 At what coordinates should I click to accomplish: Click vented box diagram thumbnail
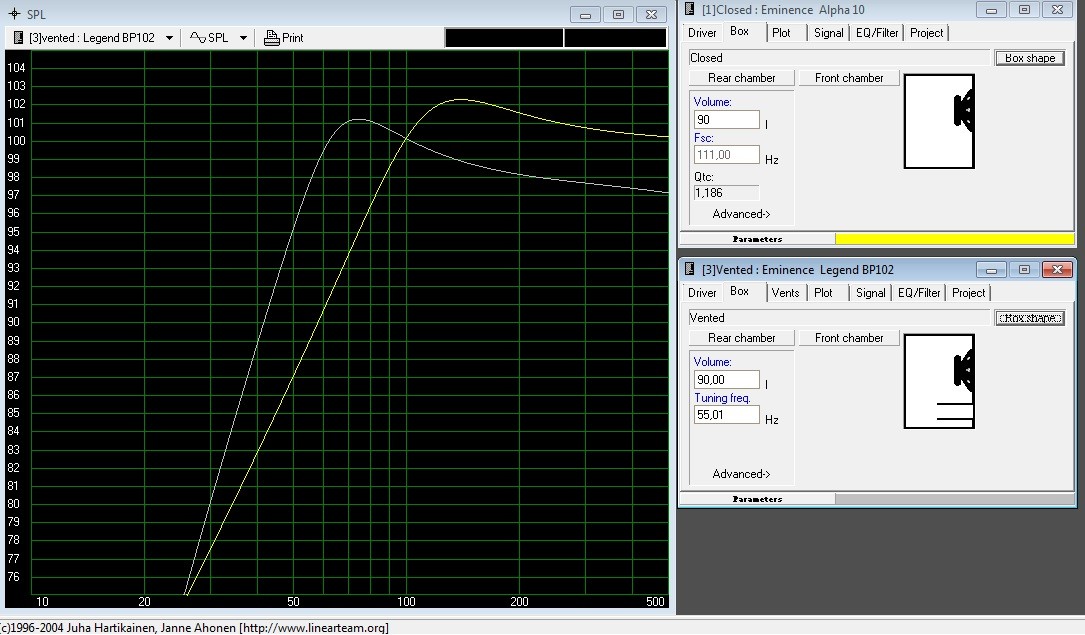click(x=939, y=381)
